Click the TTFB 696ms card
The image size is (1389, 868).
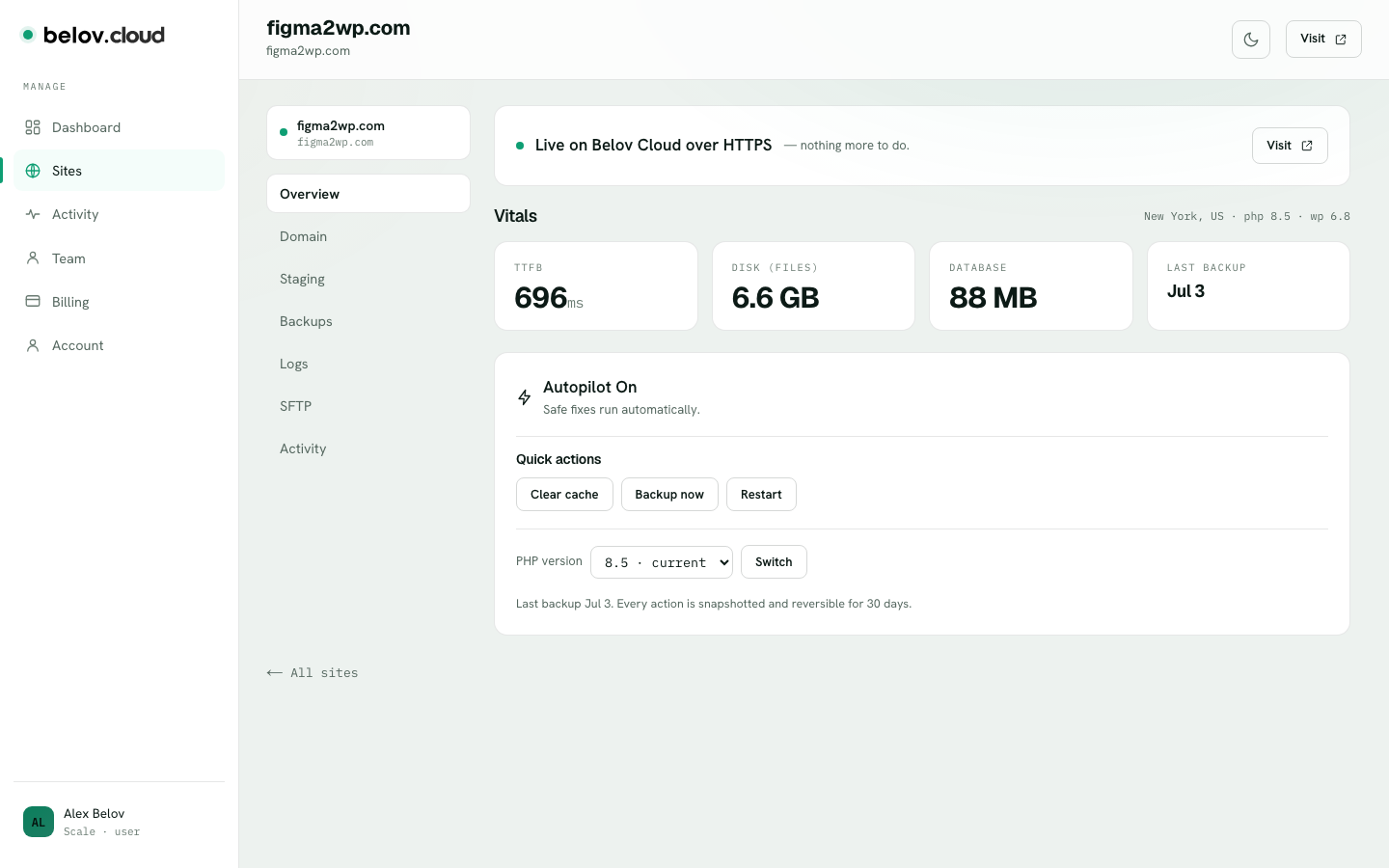[596, 286]
